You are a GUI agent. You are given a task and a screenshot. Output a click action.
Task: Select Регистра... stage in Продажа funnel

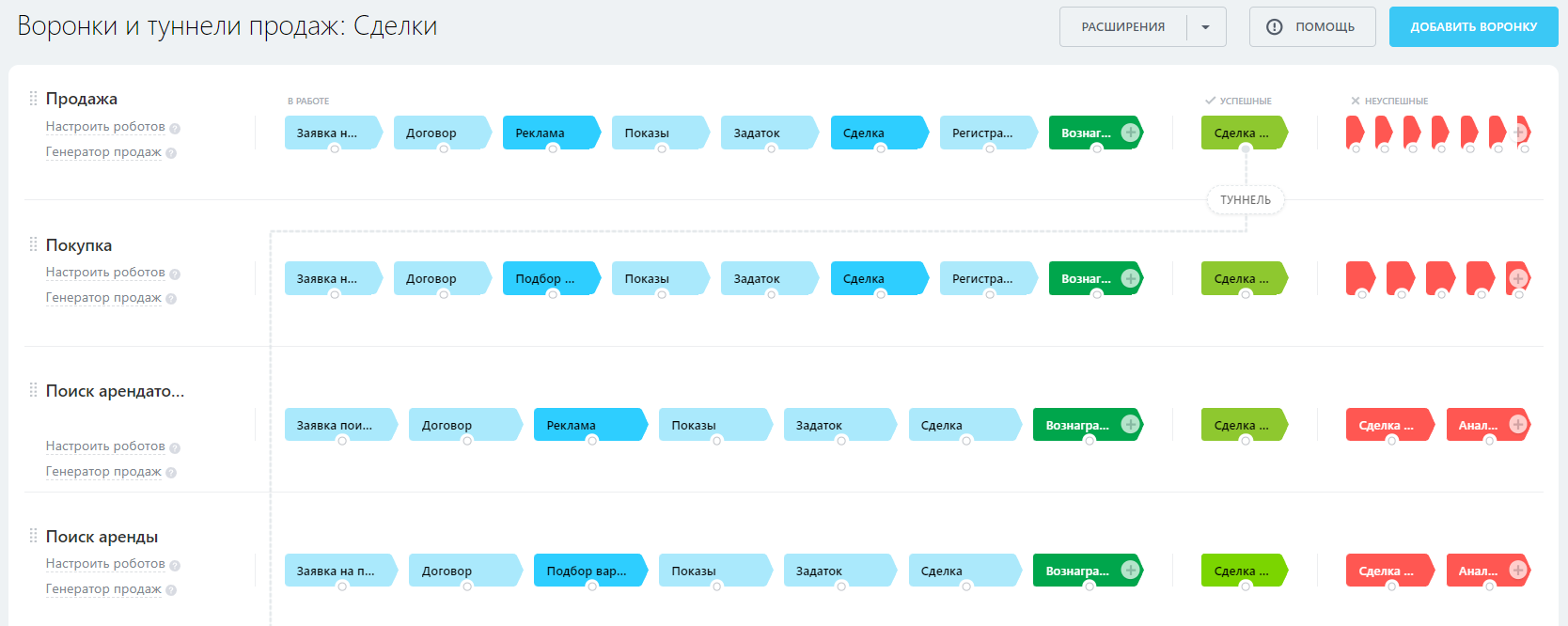tap(989, 133)
